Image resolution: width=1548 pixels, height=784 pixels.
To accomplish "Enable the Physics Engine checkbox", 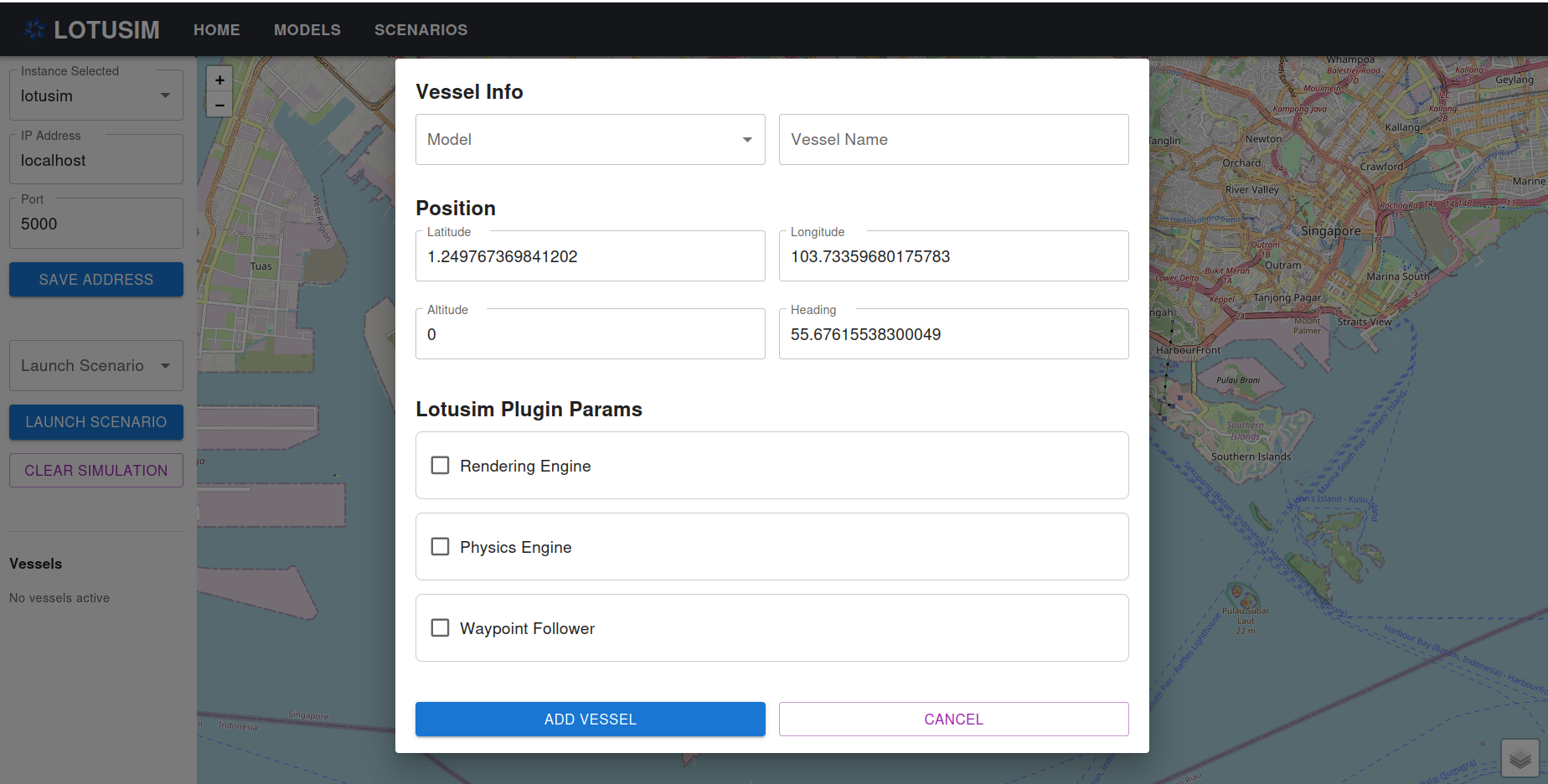I will tap(440, 546).
